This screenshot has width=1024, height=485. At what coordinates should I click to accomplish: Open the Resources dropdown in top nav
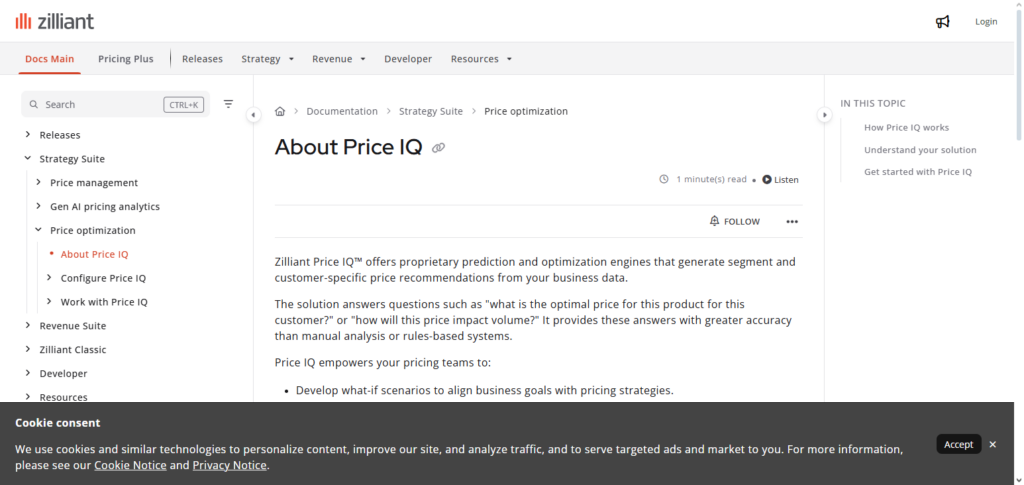point(481,59)
